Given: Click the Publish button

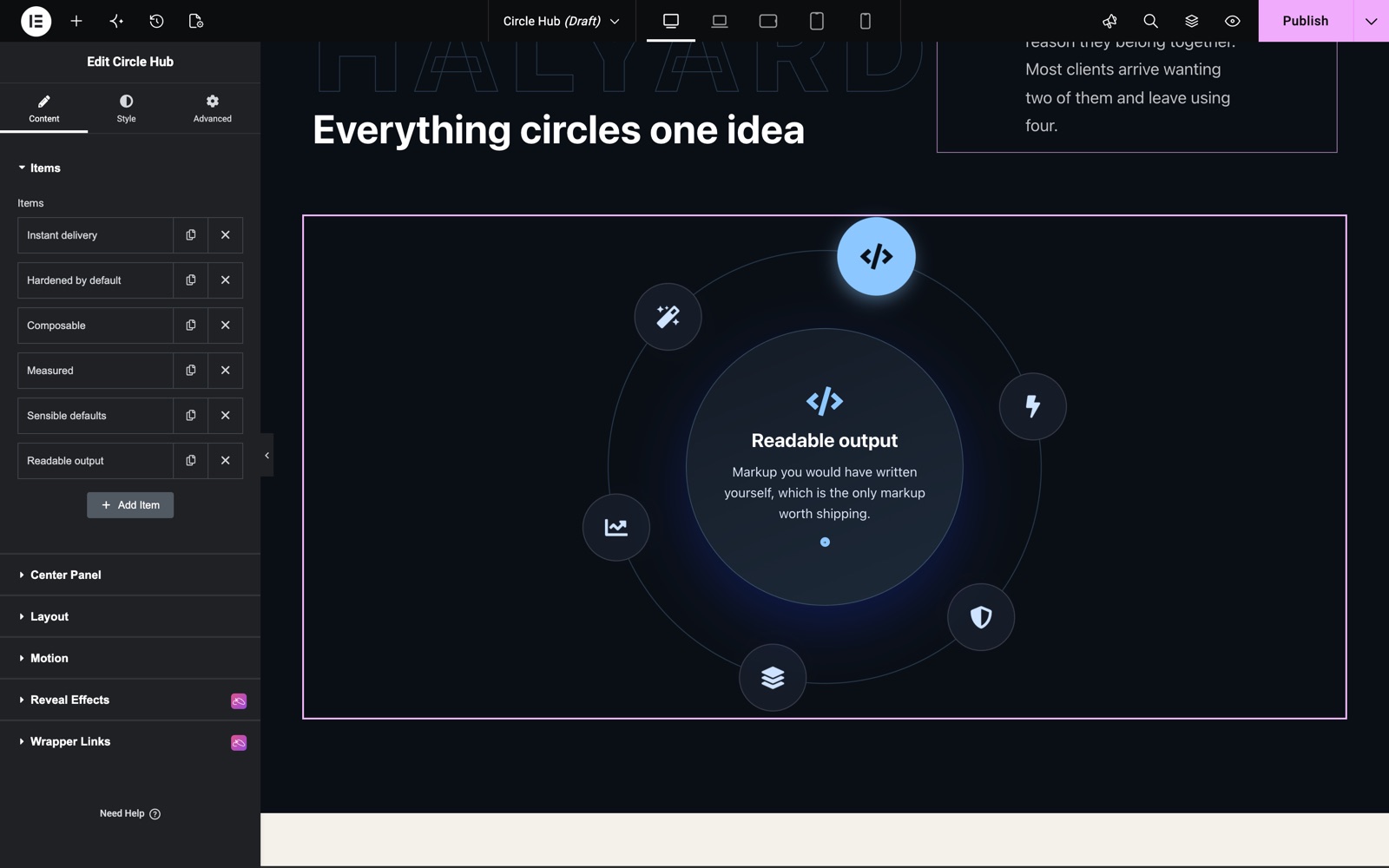Looking at the screenshot, I should [x=1306, y=21].
